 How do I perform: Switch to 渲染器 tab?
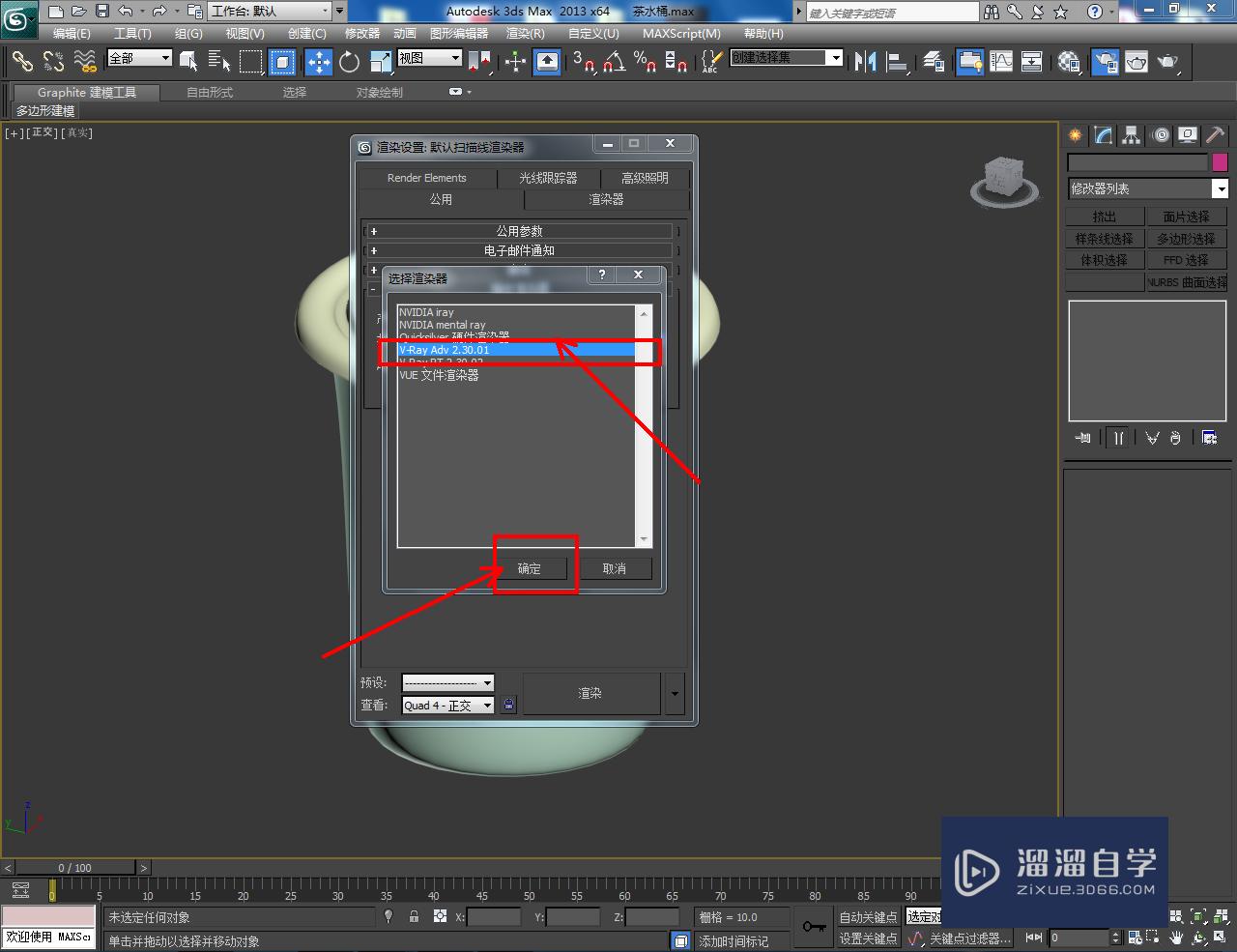pyautogui.click(x=606, y=199)
